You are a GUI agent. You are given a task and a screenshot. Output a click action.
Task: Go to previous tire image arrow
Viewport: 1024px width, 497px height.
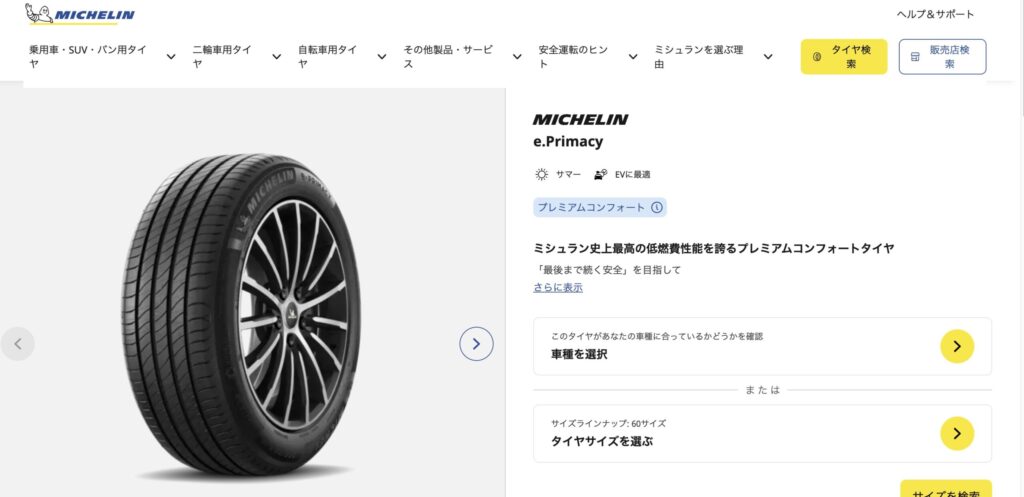(x=18, y=344)
